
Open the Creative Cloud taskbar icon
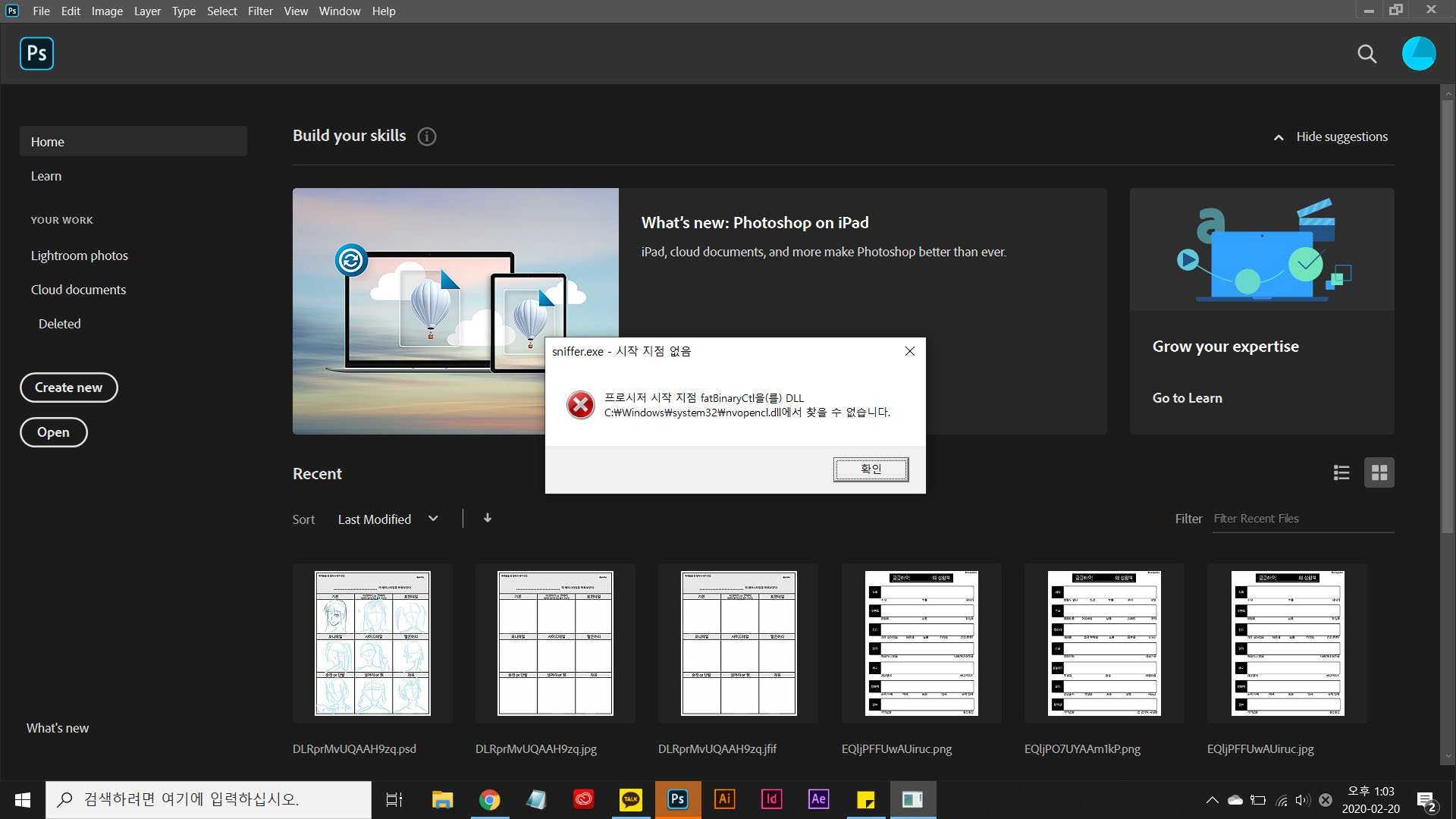pos(583,799)
